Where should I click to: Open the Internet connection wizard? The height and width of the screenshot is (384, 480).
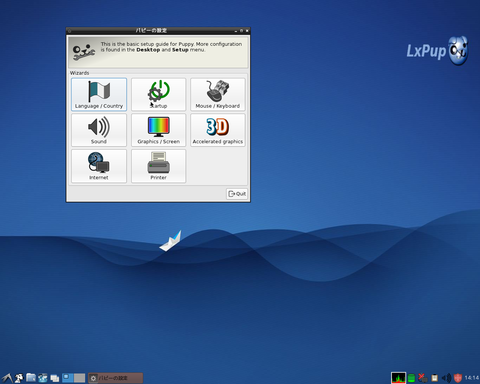click(99, 166)
